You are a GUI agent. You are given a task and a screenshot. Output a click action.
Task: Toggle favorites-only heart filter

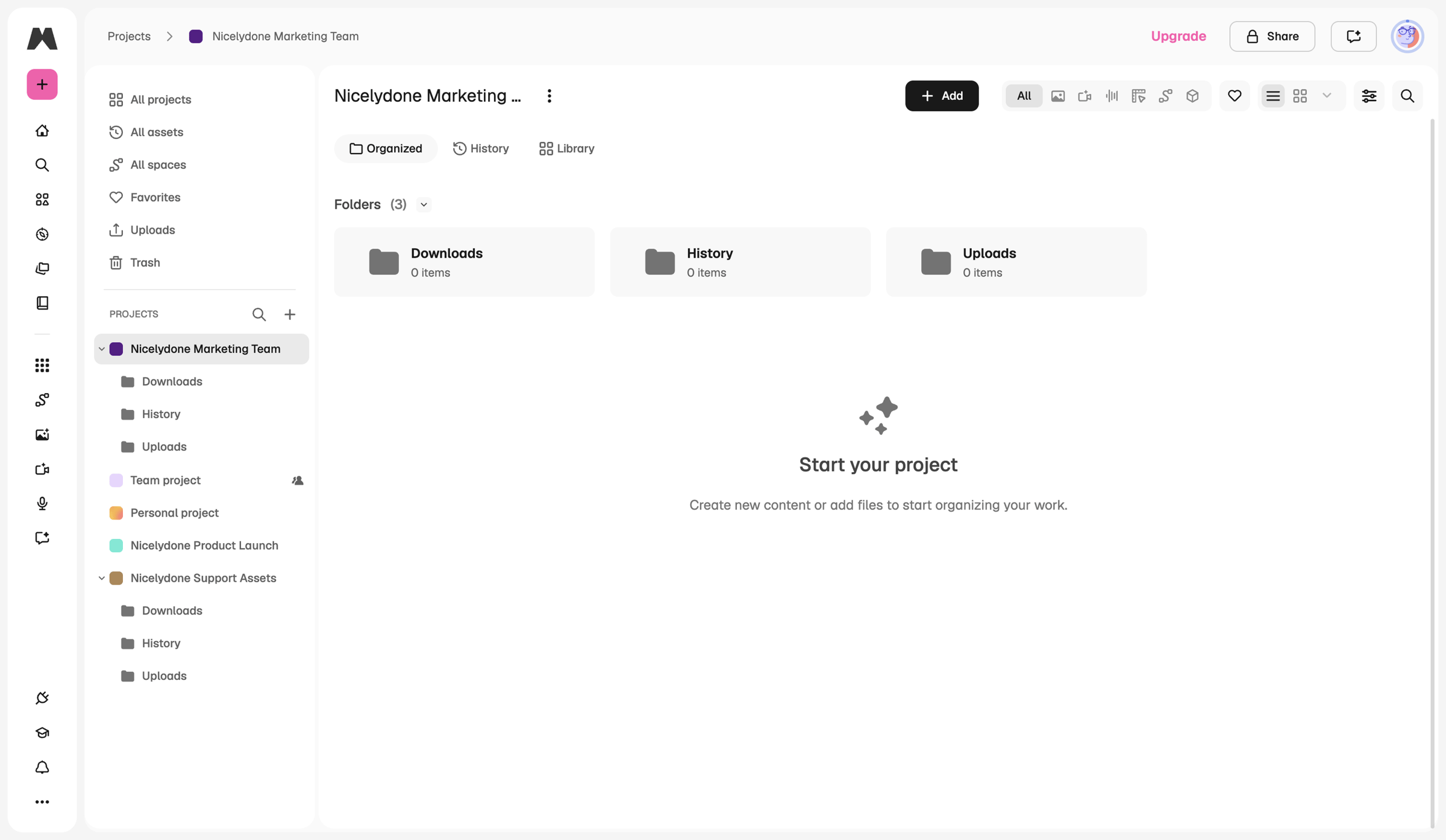(x=1235, y=96)
